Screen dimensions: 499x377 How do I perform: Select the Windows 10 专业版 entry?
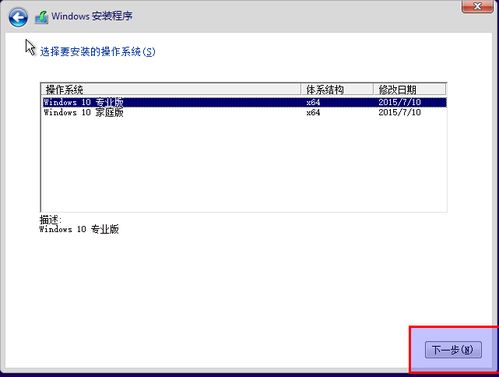(244, 102)
